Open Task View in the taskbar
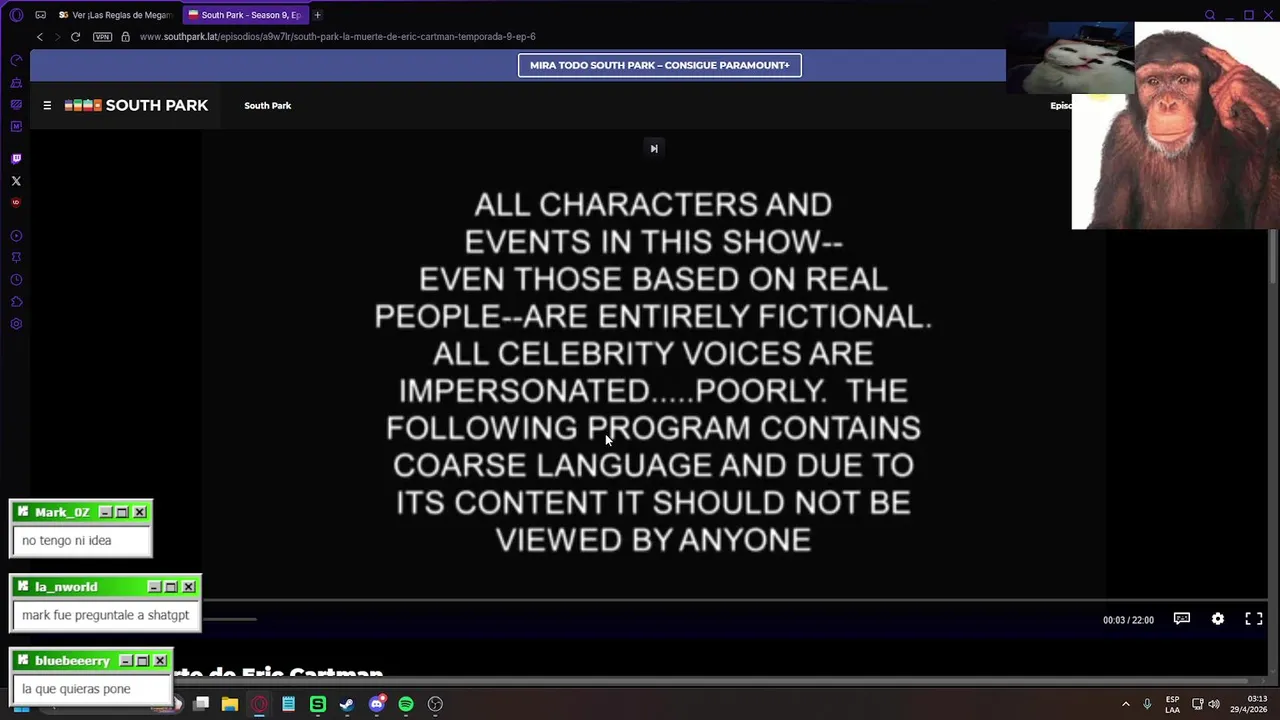1280x720 pixels. 201,704
